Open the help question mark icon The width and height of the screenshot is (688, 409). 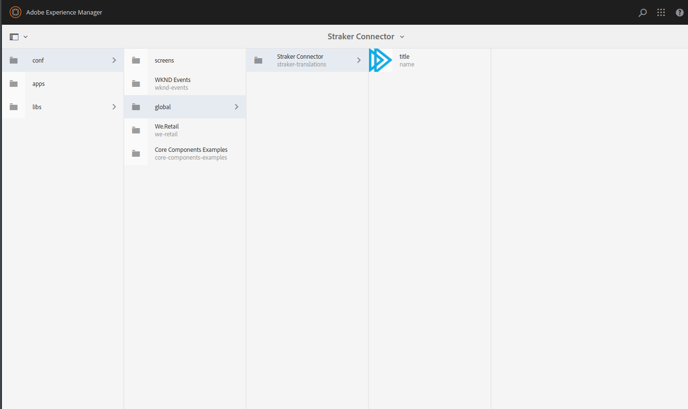click(679, 13)
